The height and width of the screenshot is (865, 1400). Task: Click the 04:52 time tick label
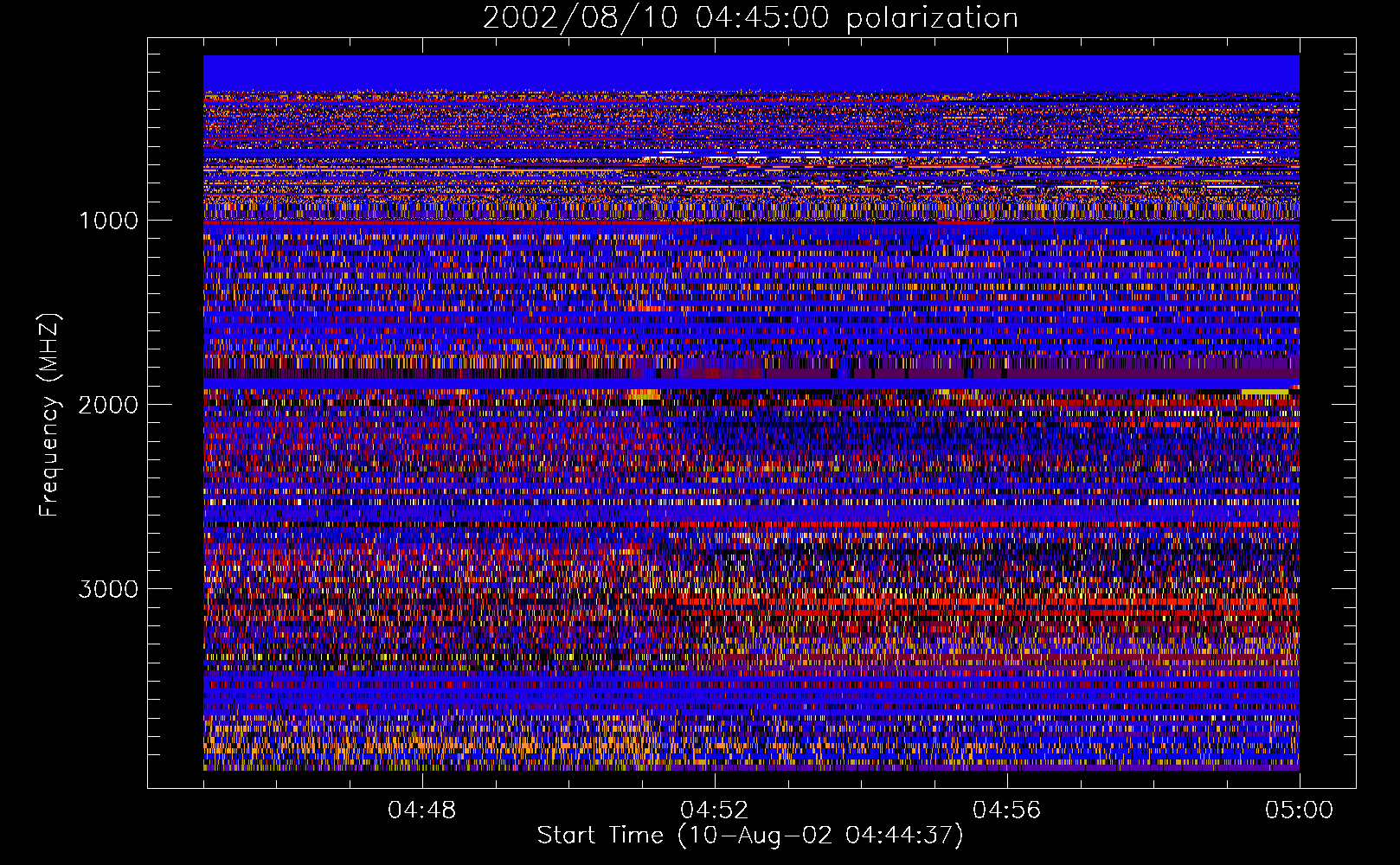click(x=714, y=811)
